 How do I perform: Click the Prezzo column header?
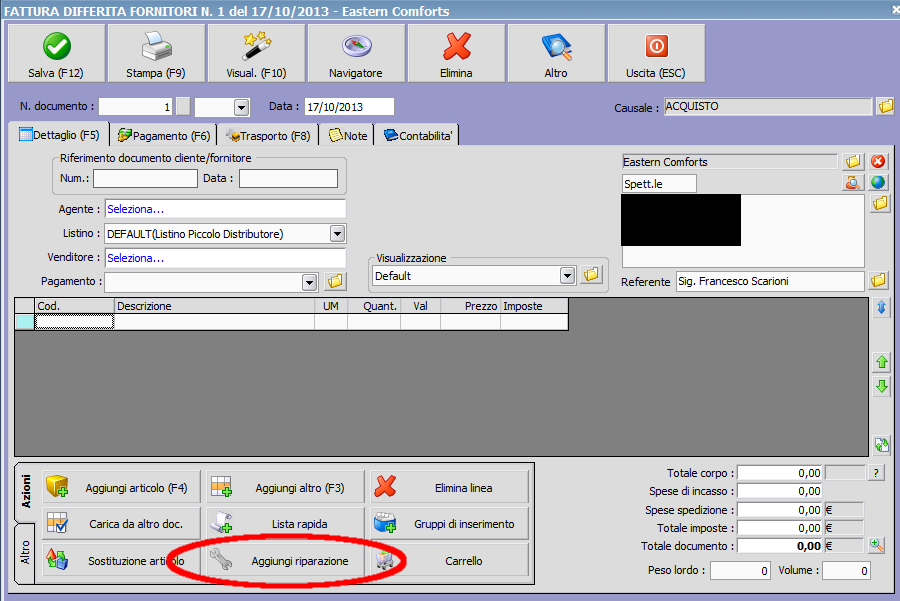click(x=471, y=306)
